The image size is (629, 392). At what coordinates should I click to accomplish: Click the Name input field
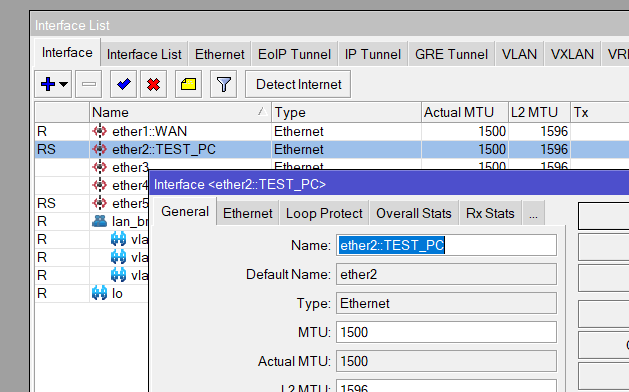point(446,245)
